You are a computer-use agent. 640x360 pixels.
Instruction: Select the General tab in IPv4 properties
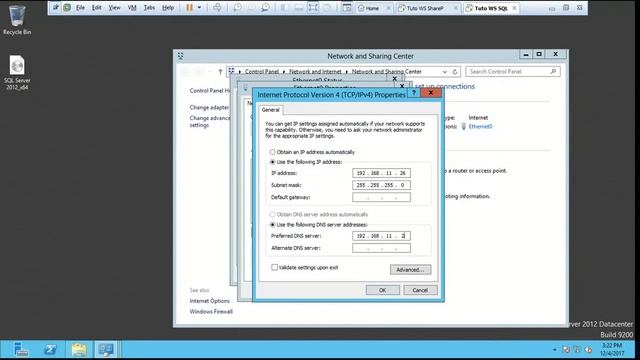point(270,110)
